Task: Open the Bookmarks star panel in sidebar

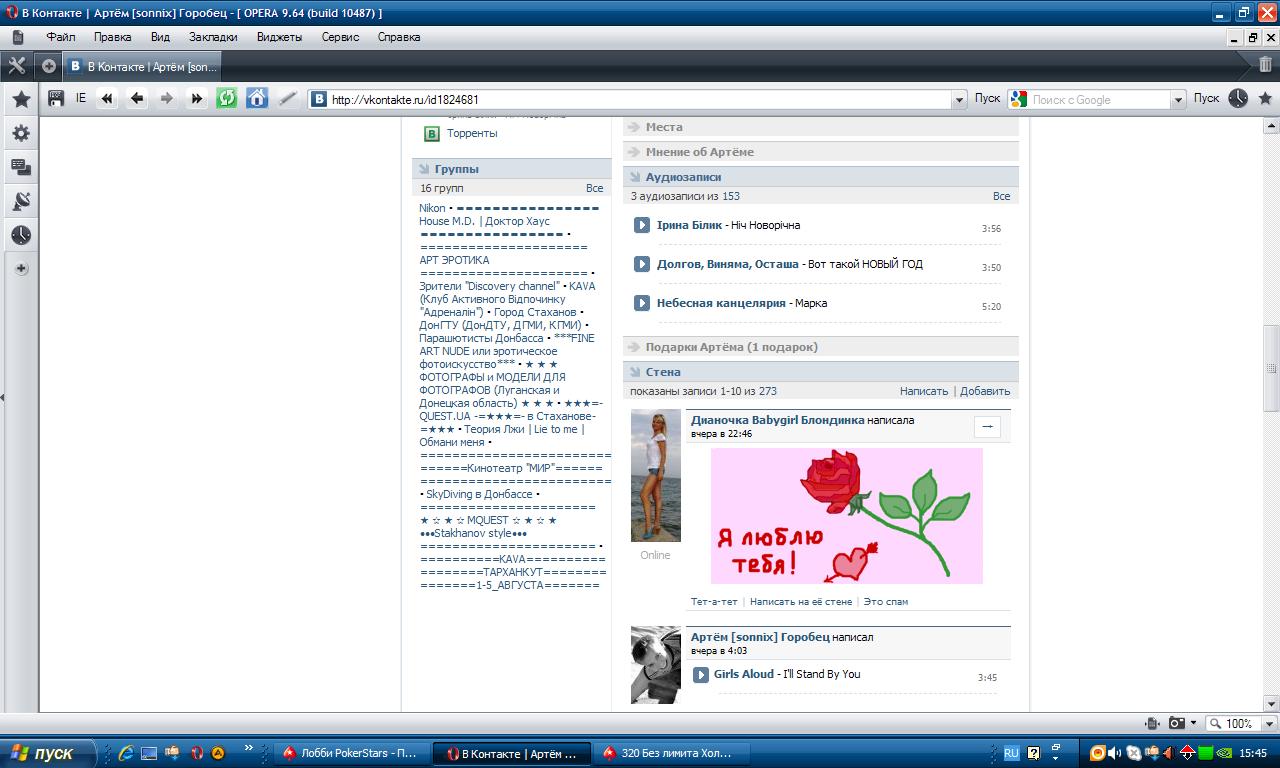Action: point(21,99)
